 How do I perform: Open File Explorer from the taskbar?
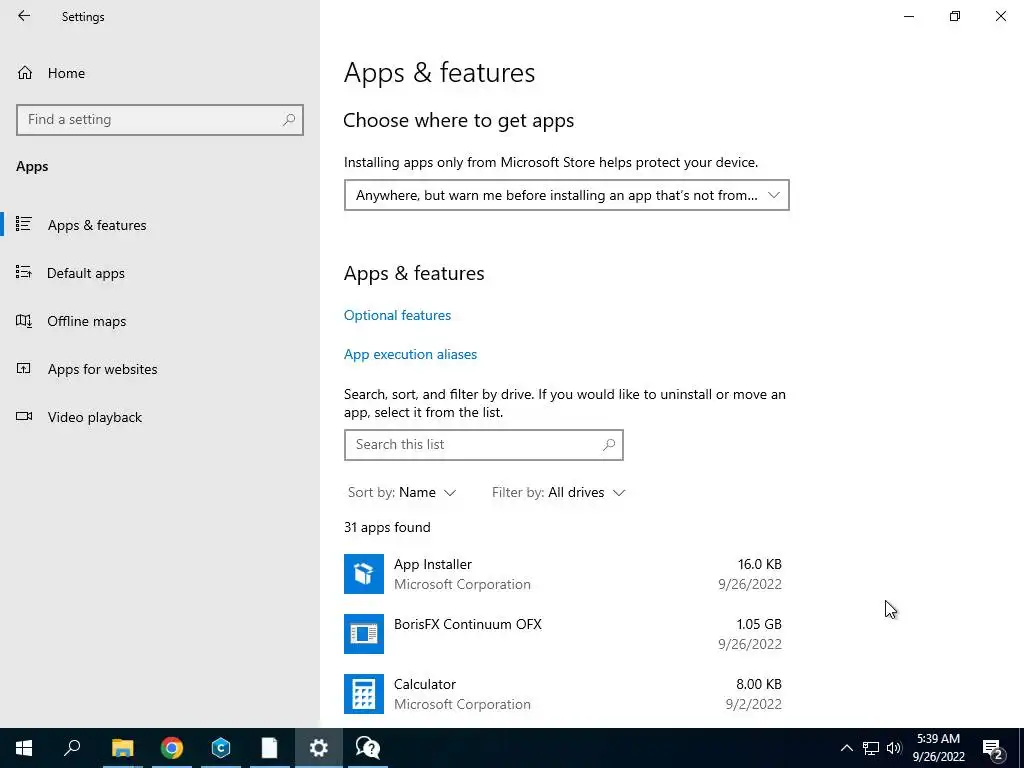(x=122, y=748)
